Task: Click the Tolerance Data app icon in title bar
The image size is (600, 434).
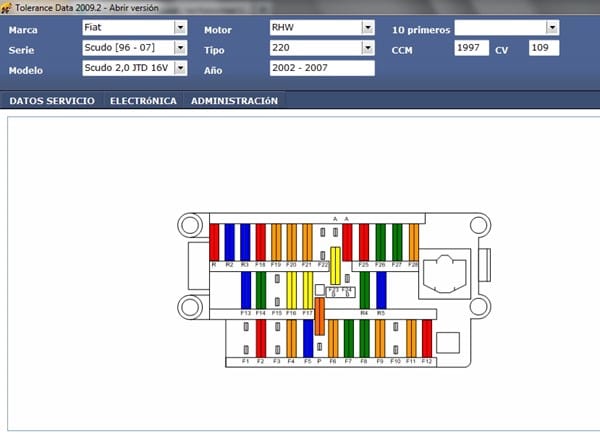Action: click(x=6, y=7)
